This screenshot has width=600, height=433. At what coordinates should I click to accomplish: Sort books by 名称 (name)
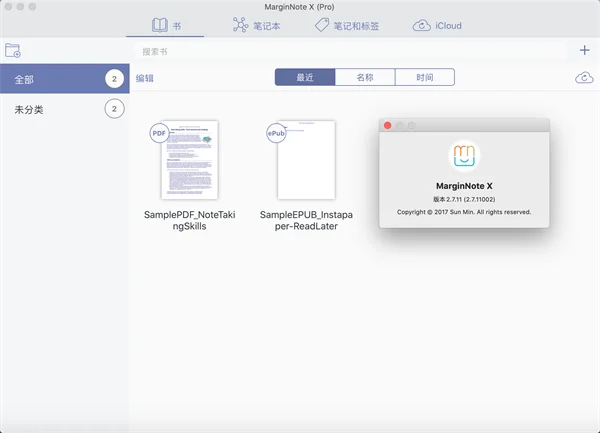coord(365,77)
